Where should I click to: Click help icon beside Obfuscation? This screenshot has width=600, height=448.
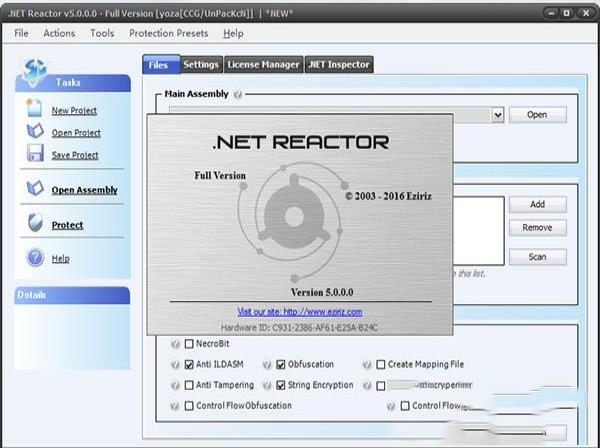pos(267,364)
